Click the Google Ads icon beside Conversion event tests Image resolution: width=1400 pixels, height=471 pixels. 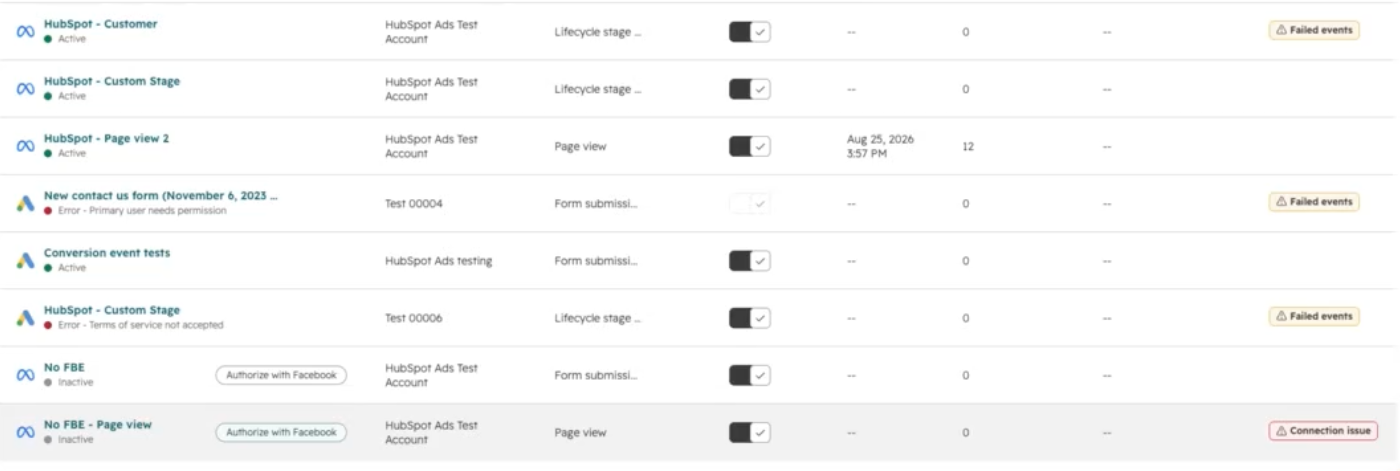26,260
